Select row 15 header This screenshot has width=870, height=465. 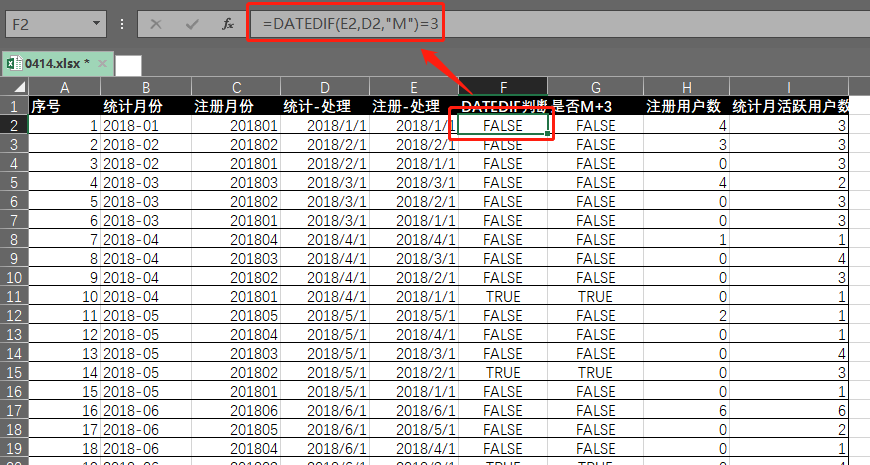tap(14, 372)
